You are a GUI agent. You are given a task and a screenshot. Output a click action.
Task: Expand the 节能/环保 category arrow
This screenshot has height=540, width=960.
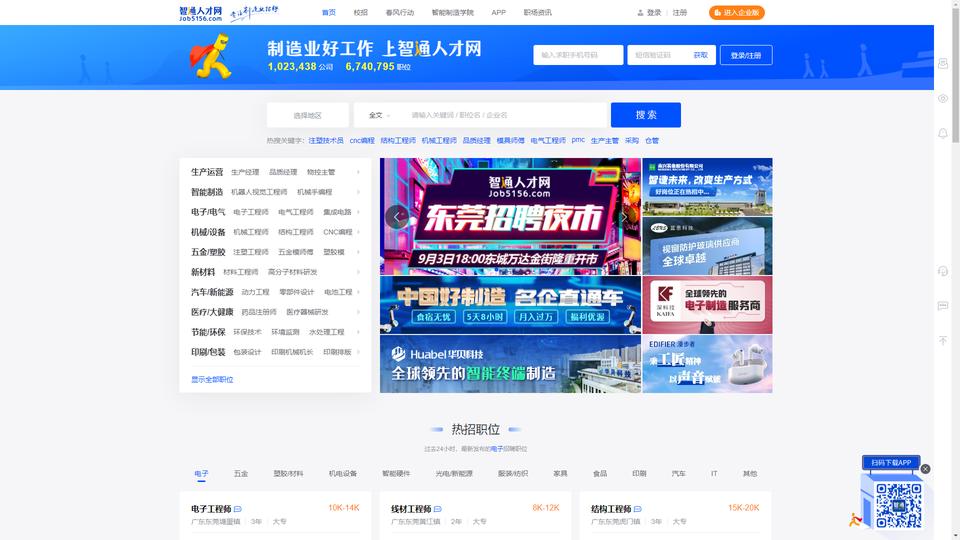point(358,332)
